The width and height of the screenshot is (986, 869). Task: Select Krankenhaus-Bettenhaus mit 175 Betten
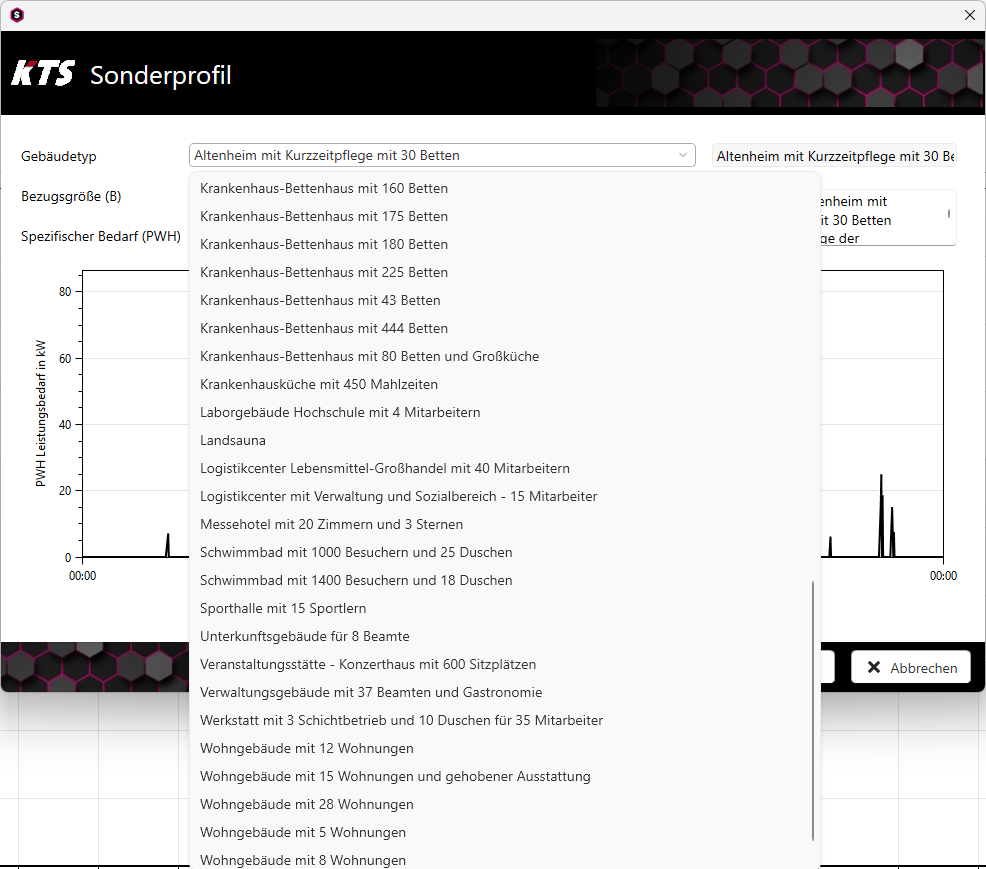pyautogui.click(x=505, y=216)
